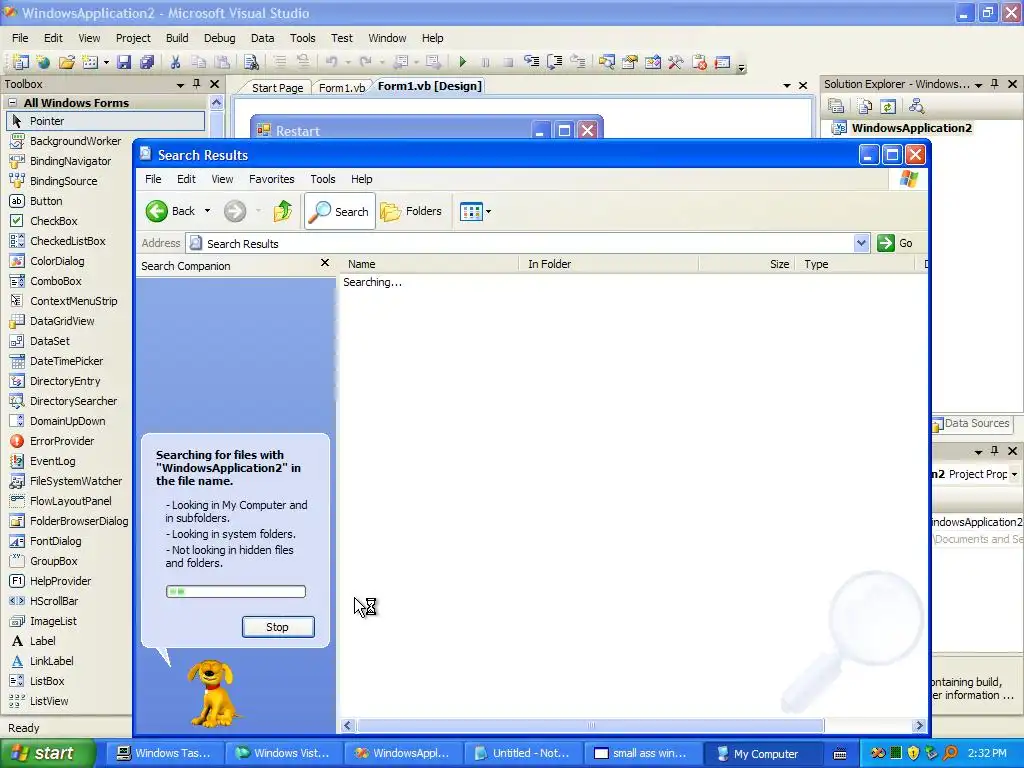Click the green Back arrow in Search Results

[157, 211]
